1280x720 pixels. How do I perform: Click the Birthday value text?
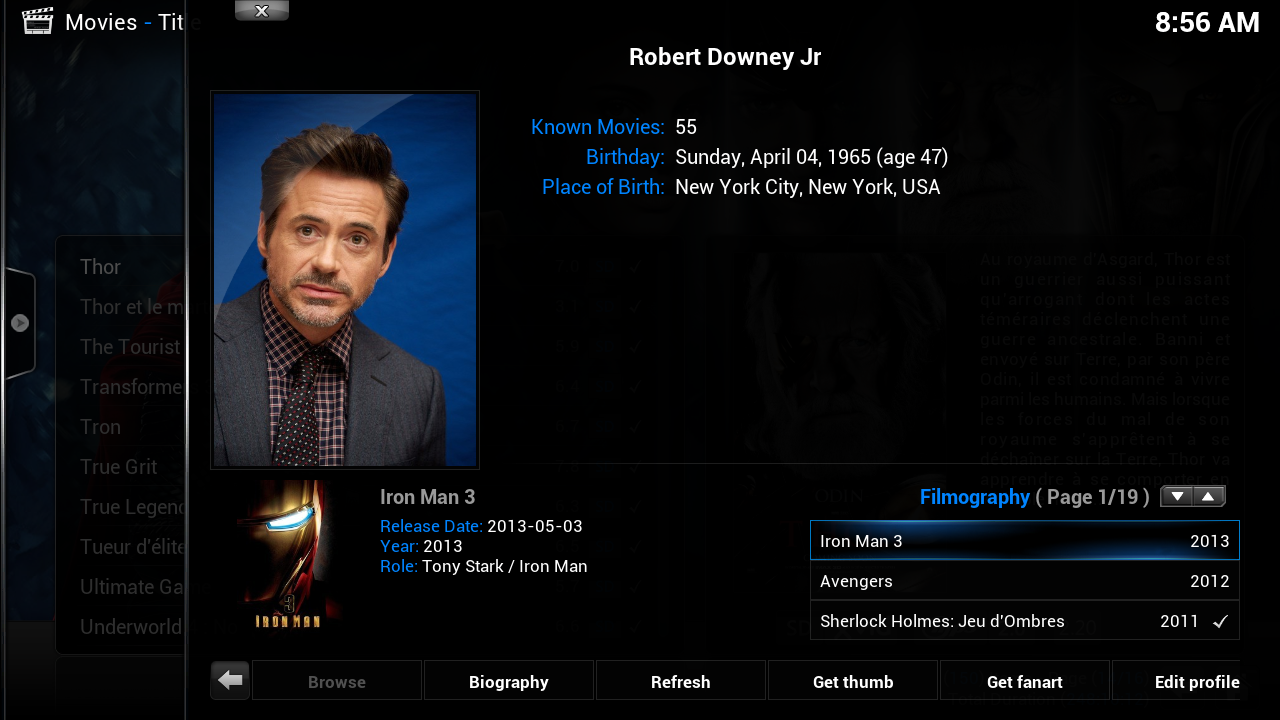(812, 157)
